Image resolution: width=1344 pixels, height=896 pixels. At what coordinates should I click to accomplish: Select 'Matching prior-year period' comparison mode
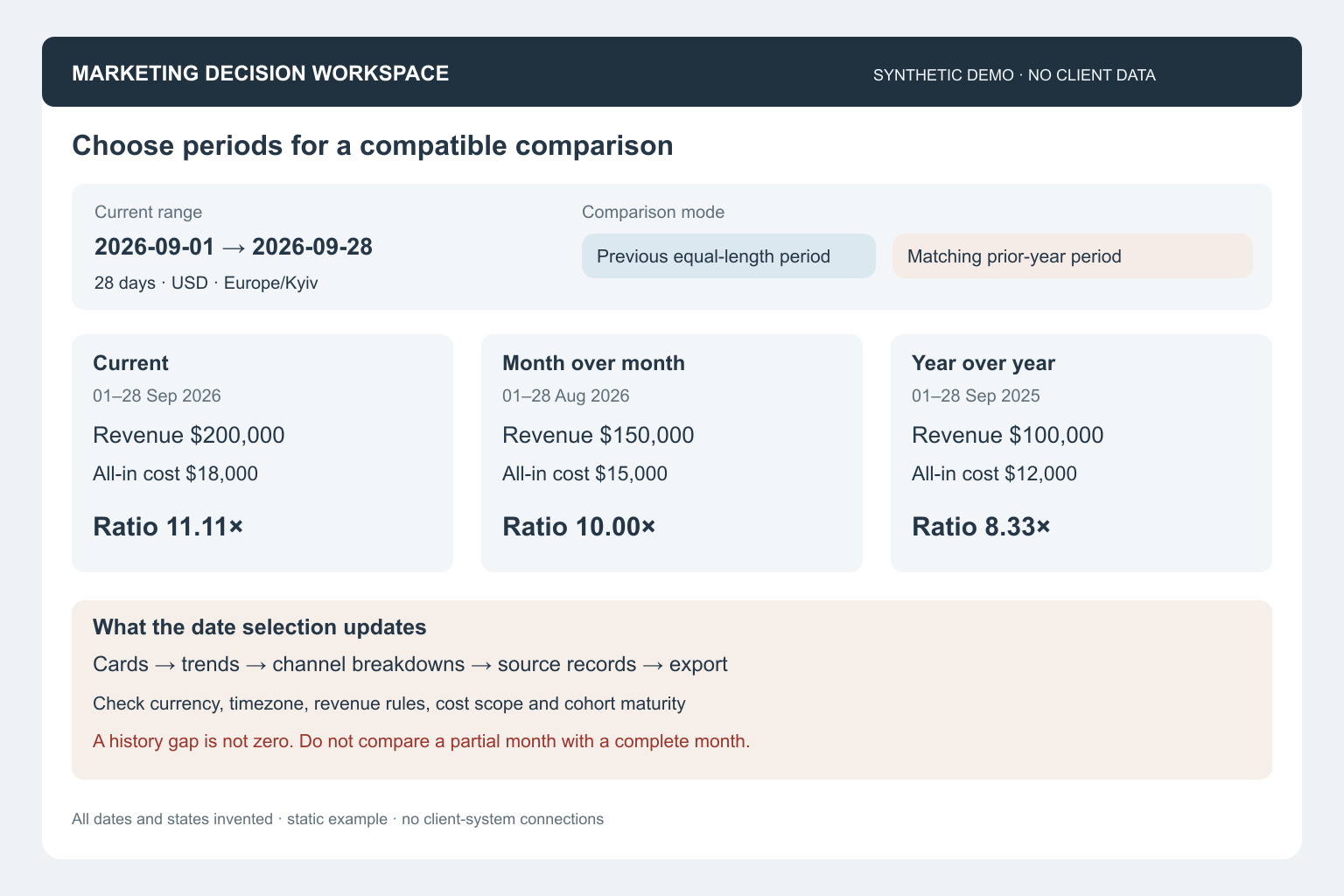(1072, 256)
